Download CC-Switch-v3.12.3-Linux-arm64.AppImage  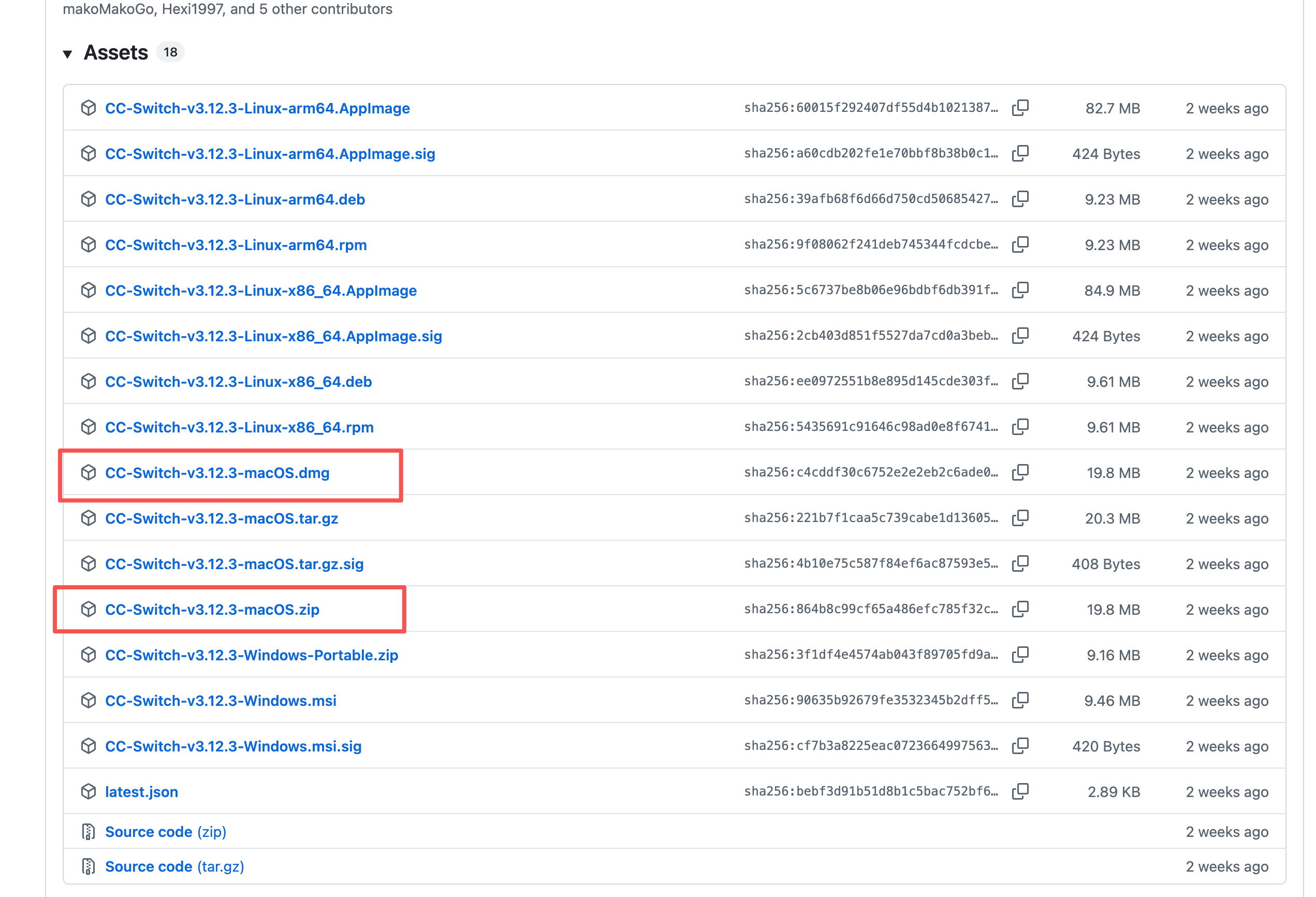click(258, 108)
